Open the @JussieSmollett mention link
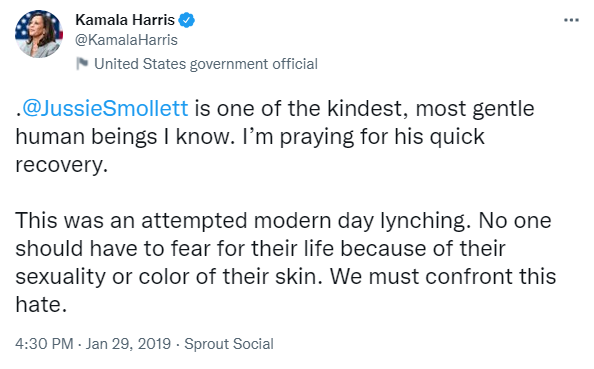This screenshot has height=369, width=594. click(x=105, y=109)
